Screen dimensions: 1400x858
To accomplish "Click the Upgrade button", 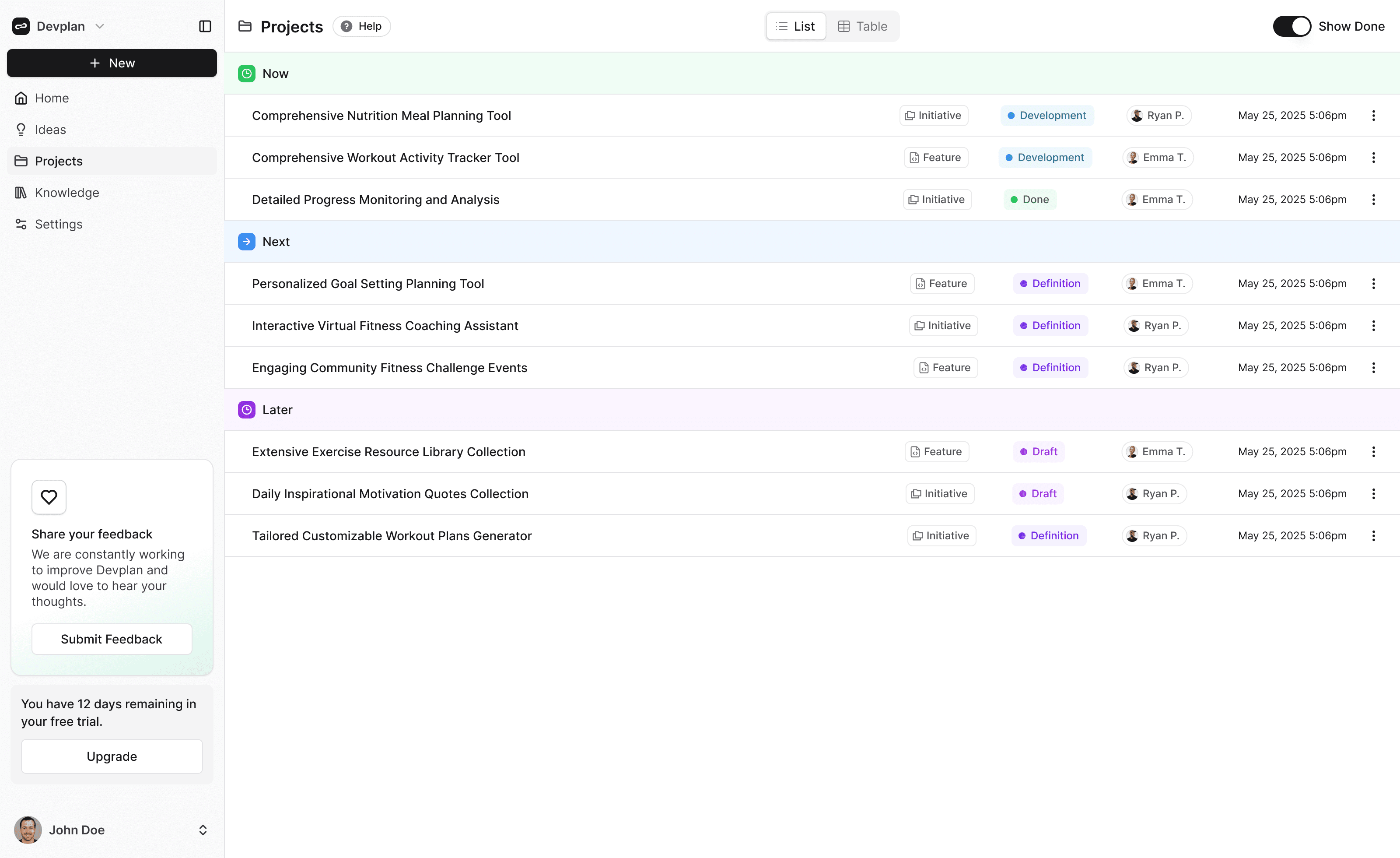I will pos(112,756).
